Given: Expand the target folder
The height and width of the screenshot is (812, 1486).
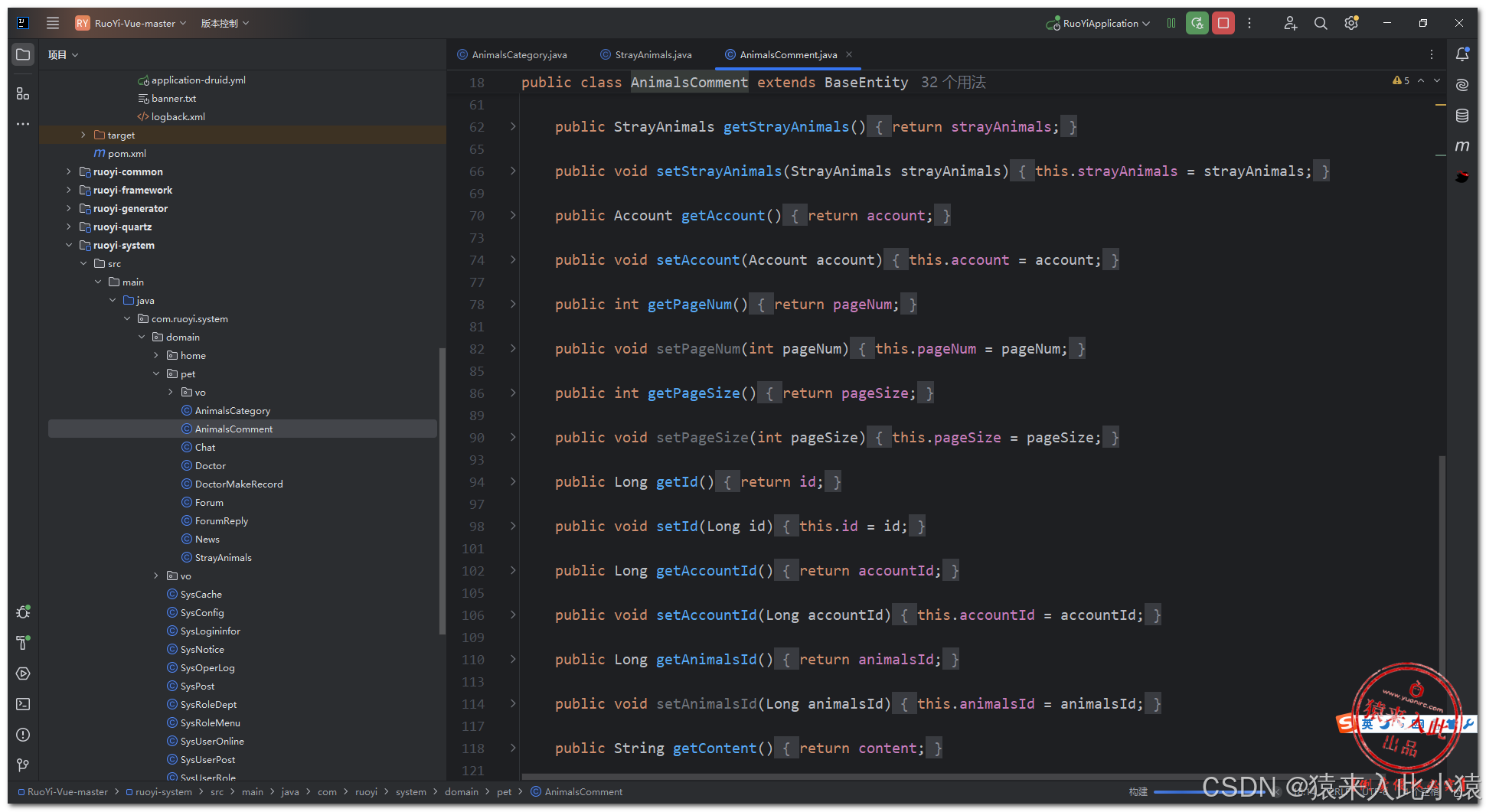Looking at the screenshot, I should tap(83, 135).
